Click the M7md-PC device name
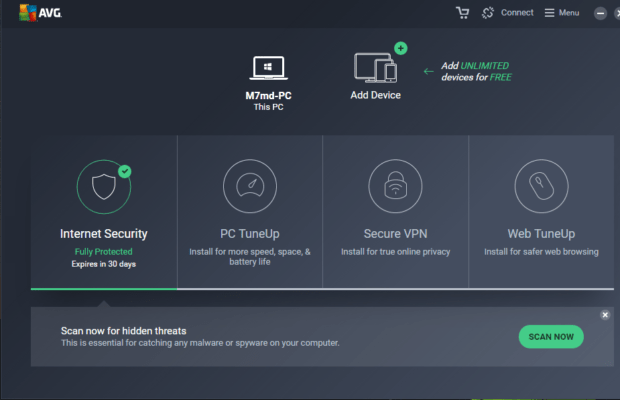The width and height of the screenshot is (620, 400). click(x=268, y=96)
